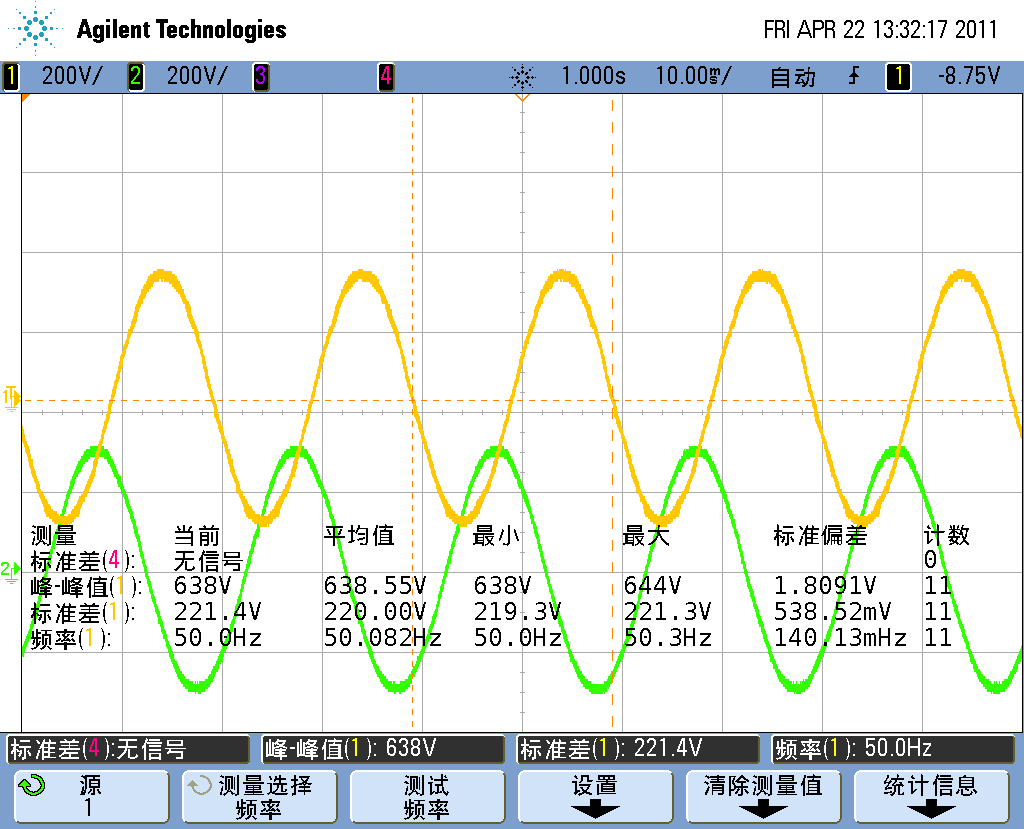Viewport: 1024px width, 829px height.
Task: Select the green channel 2 indicator
Action: point(135,76)
